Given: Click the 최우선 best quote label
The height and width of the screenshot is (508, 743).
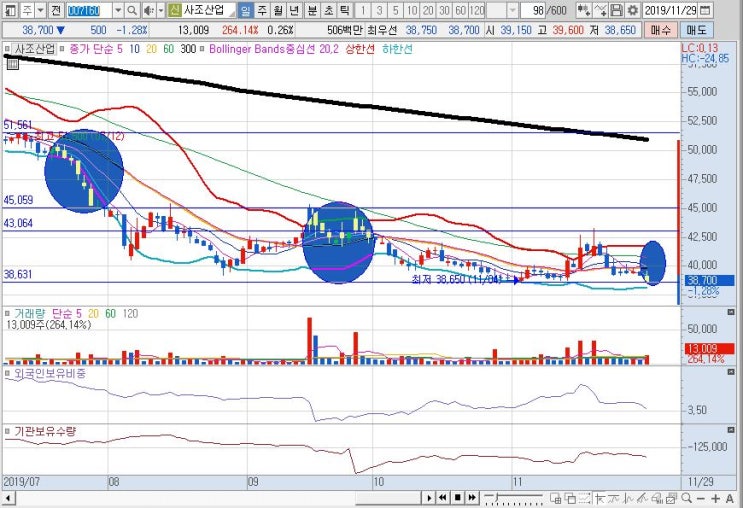Looking at the screenshot, I should (382, 30).
